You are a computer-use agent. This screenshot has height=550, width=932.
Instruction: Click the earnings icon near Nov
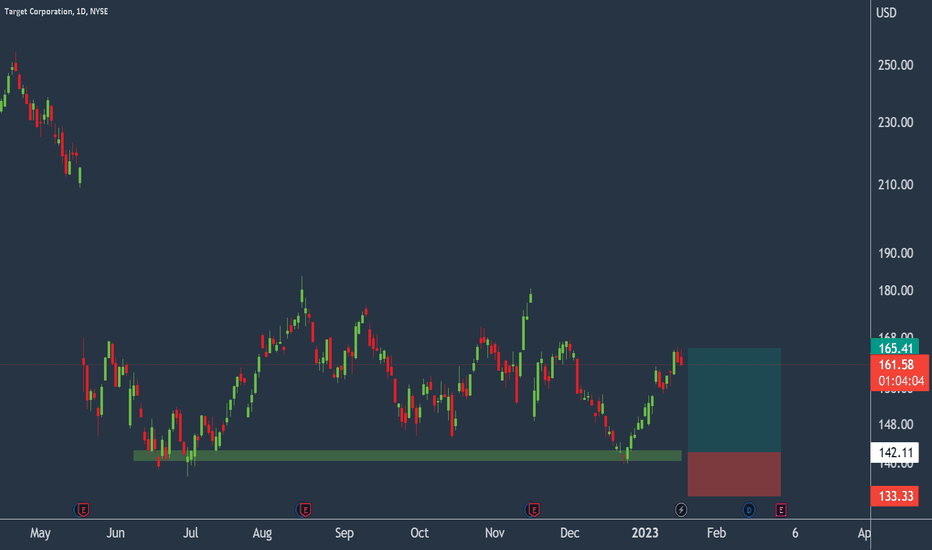(533, 510)
